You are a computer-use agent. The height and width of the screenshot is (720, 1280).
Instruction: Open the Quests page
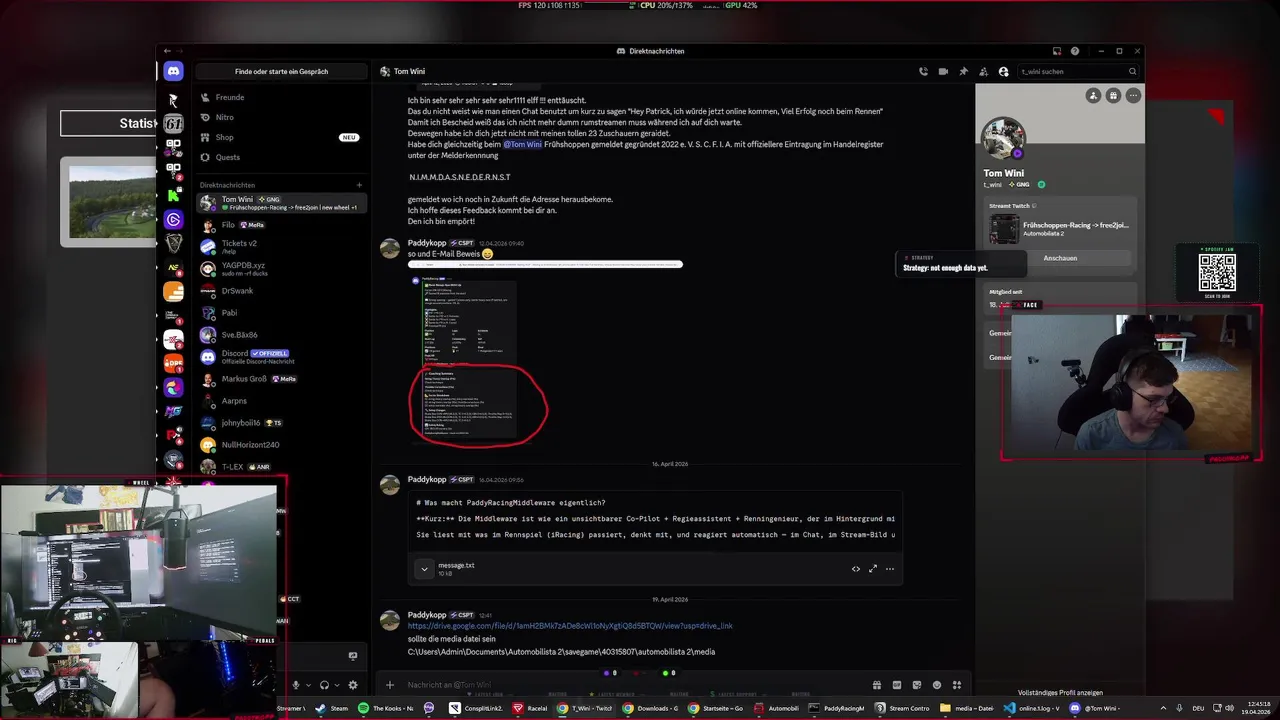click(281, 157)
